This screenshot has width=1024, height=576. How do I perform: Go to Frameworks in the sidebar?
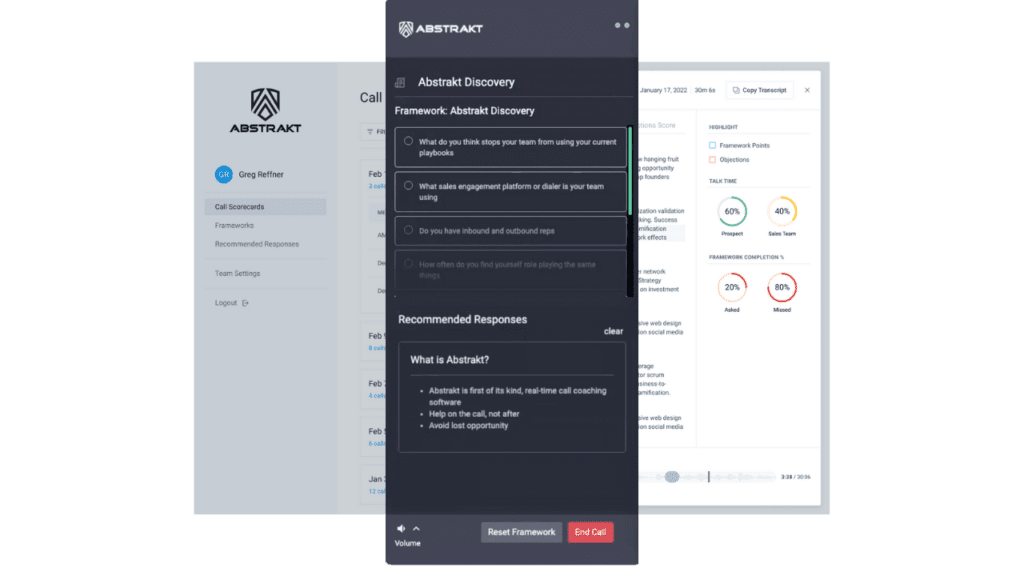click(x=234, y=225)
